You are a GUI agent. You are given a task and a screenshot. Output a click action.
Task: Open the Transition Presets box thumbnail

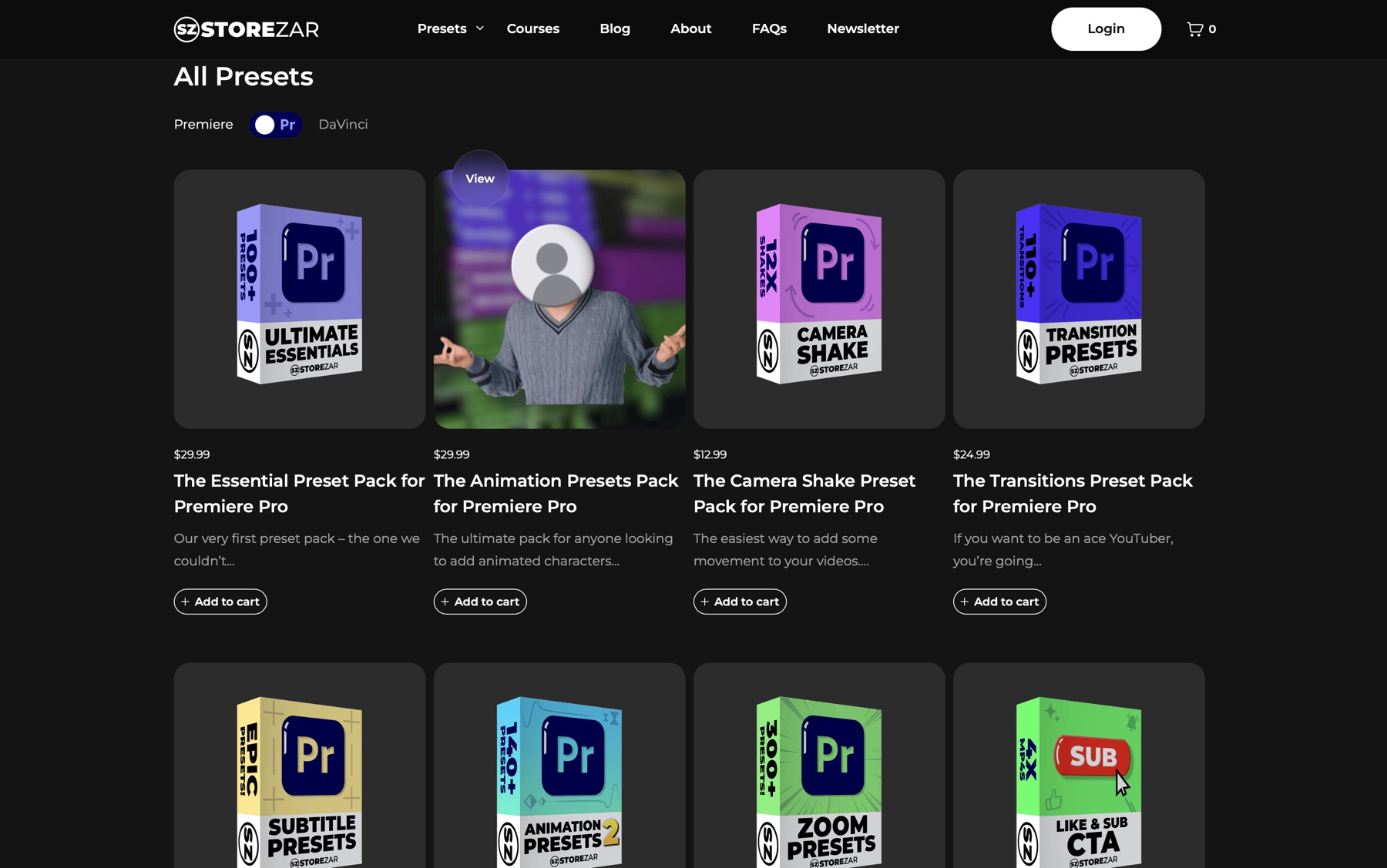click(1079, 299)
